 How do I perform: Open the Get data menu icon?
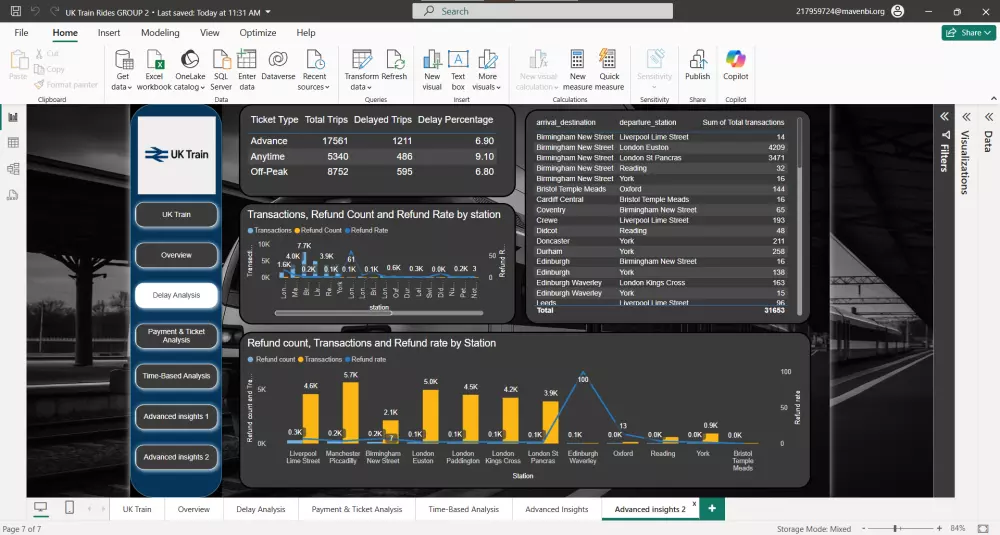coord(122,61)
